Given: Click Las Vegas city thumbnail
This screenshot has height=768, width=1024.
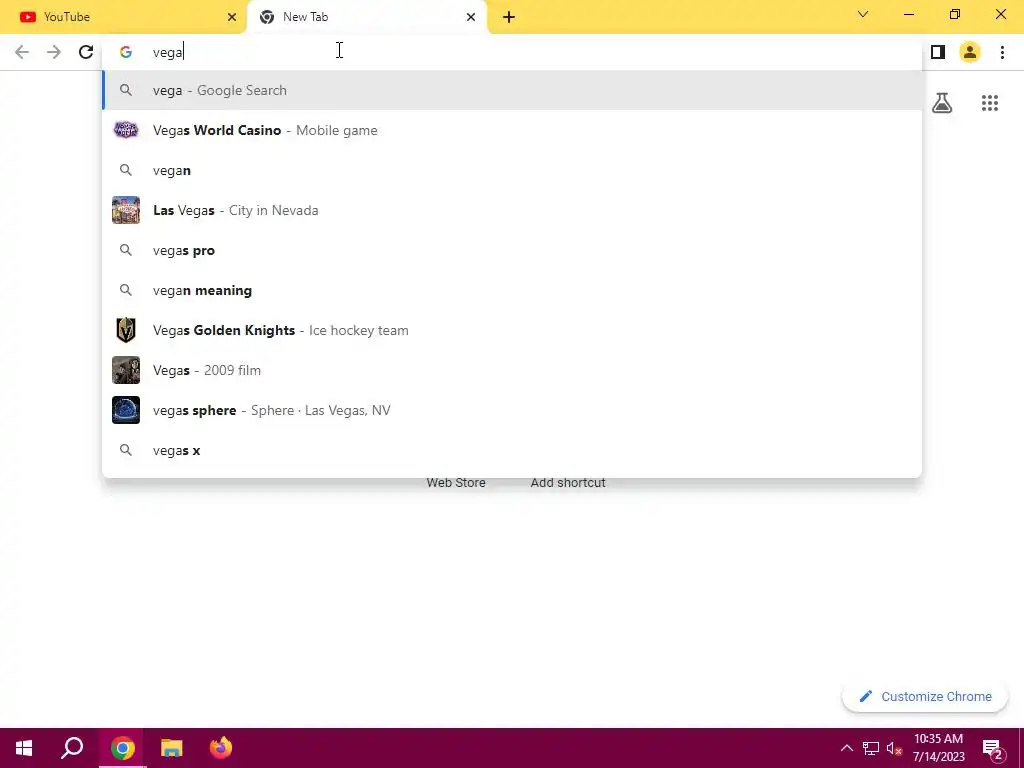Looking at the screenshot, I should (x=126, y=210).
